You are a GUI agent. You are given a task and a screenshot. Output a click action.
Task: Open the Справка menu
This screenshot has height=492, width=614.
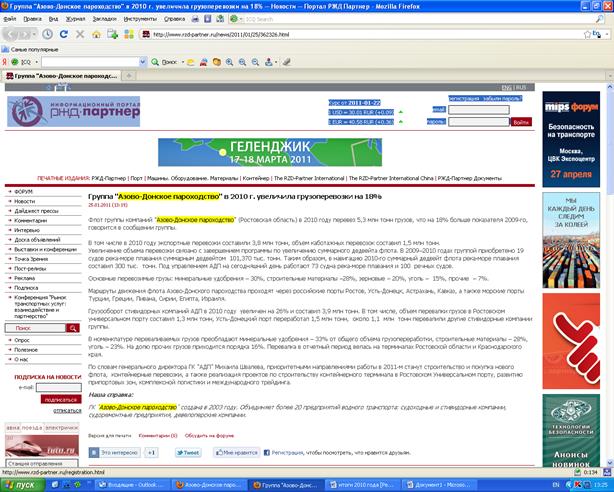(174, 19)
